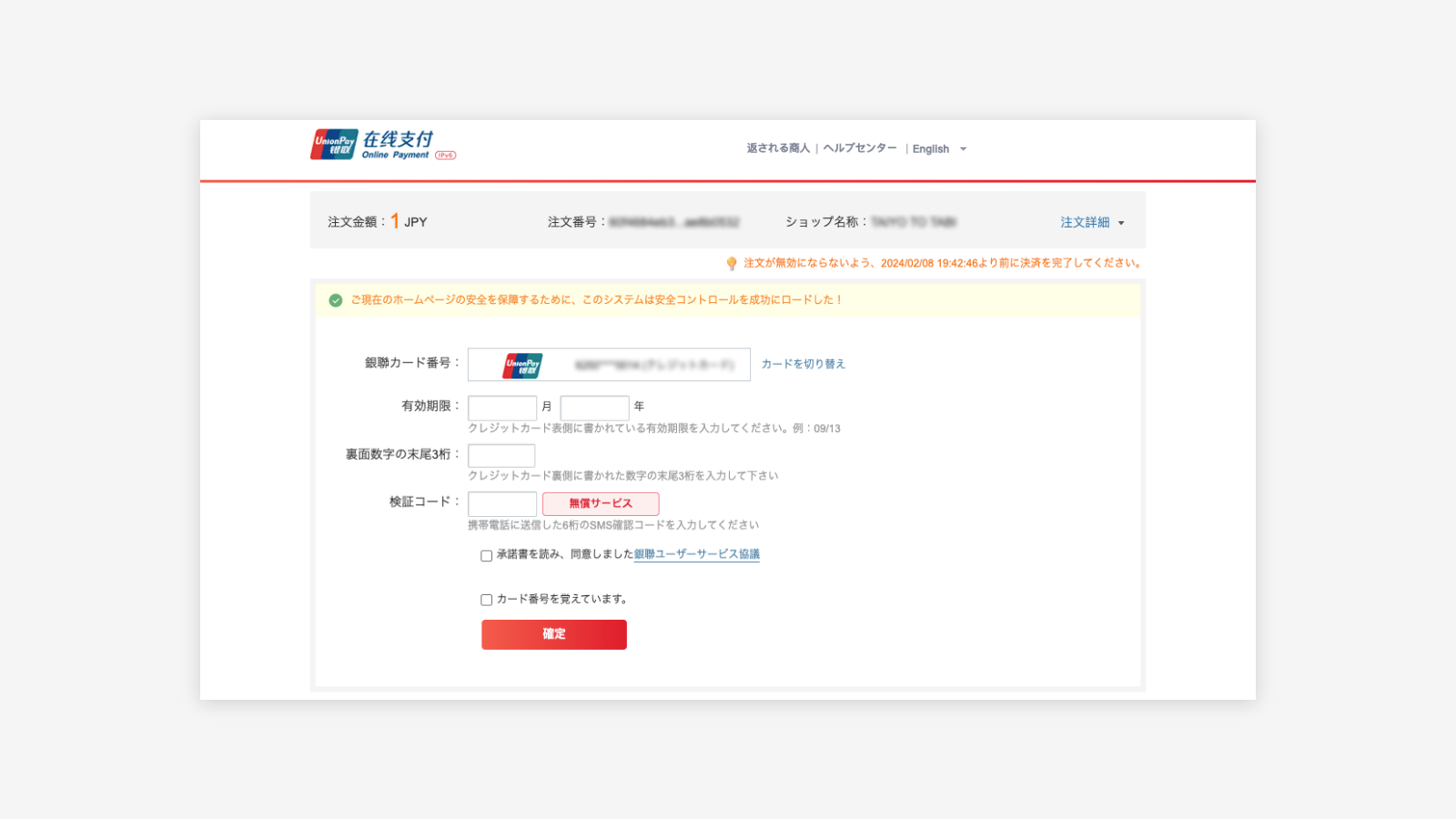Click カードを切り替え to switch card
Image resolution: width=1456 pixels, height=819 pixels.
tap(804, 364)
